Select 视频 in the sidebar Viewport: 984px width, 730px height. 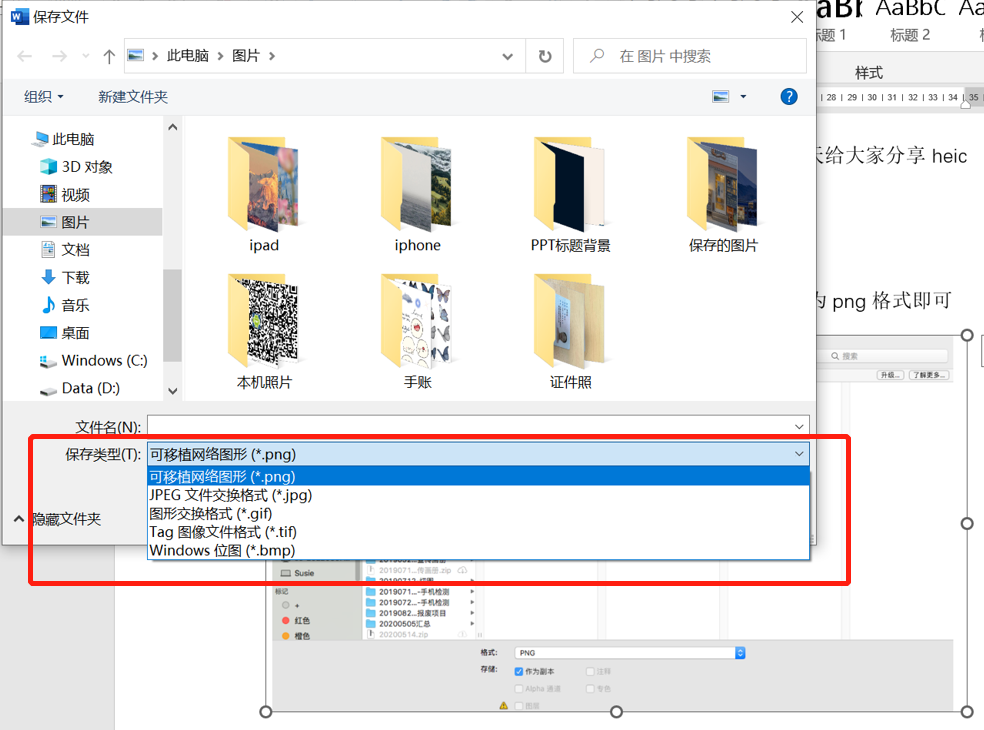[65, 195]
